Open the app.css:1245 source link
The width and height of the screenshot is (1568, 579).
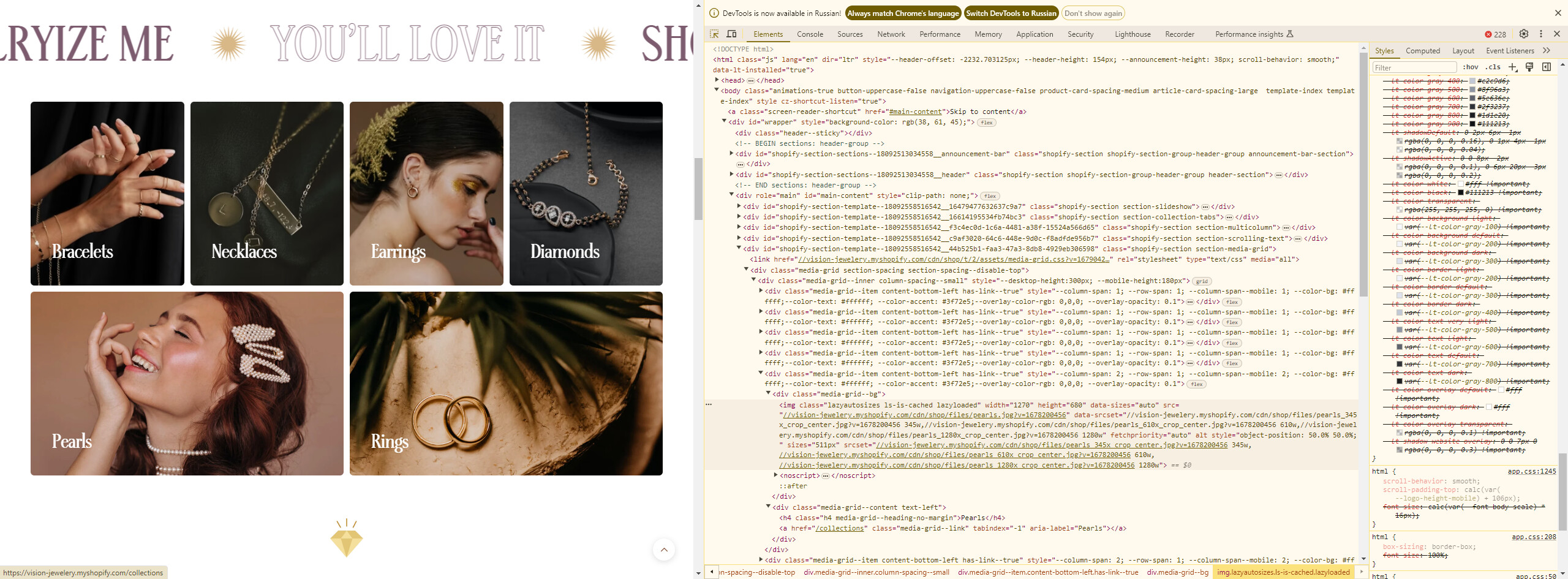point(1531,472)
